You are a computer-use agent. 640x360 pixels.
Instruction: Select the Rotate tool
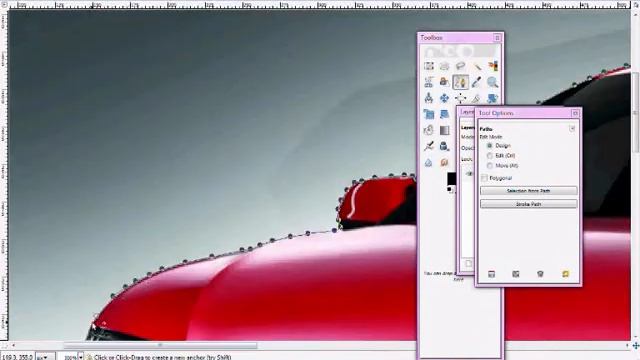click(x=493, y=98)
